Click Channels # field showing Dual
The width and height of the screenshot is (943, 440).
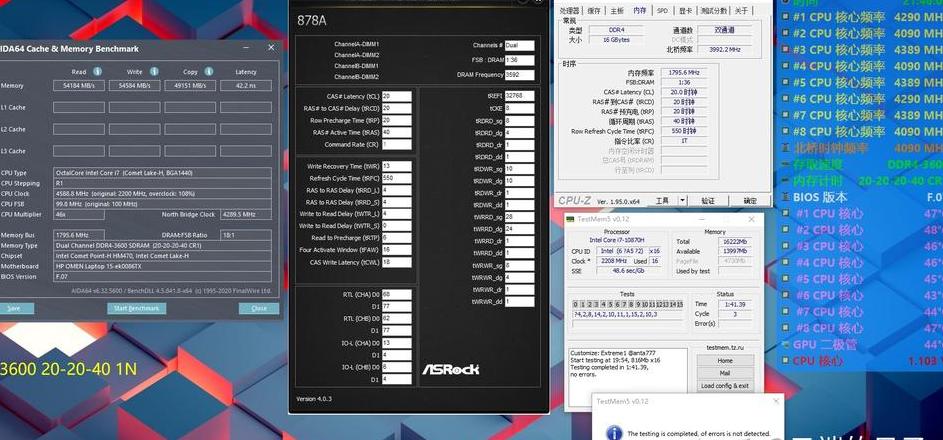[x=520, y=45]
